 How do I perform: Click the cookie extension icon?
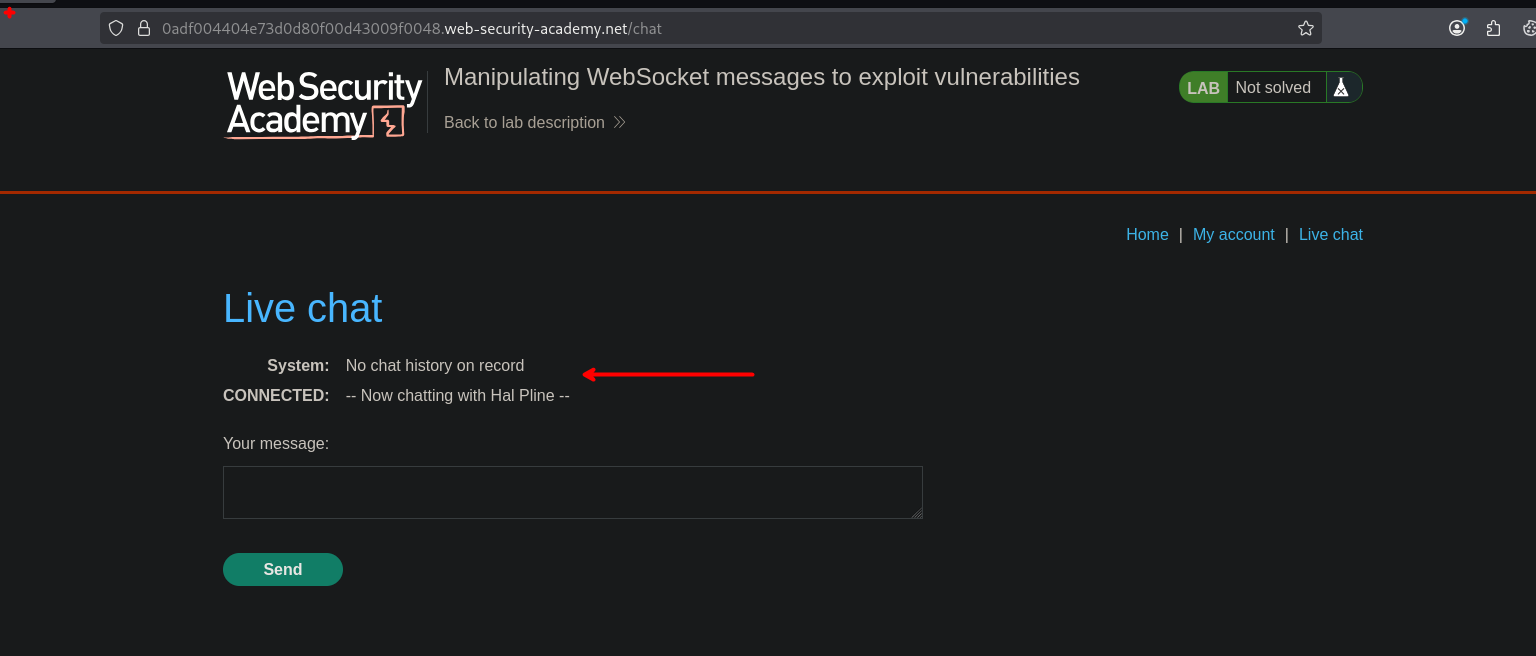coord(1529,28)
